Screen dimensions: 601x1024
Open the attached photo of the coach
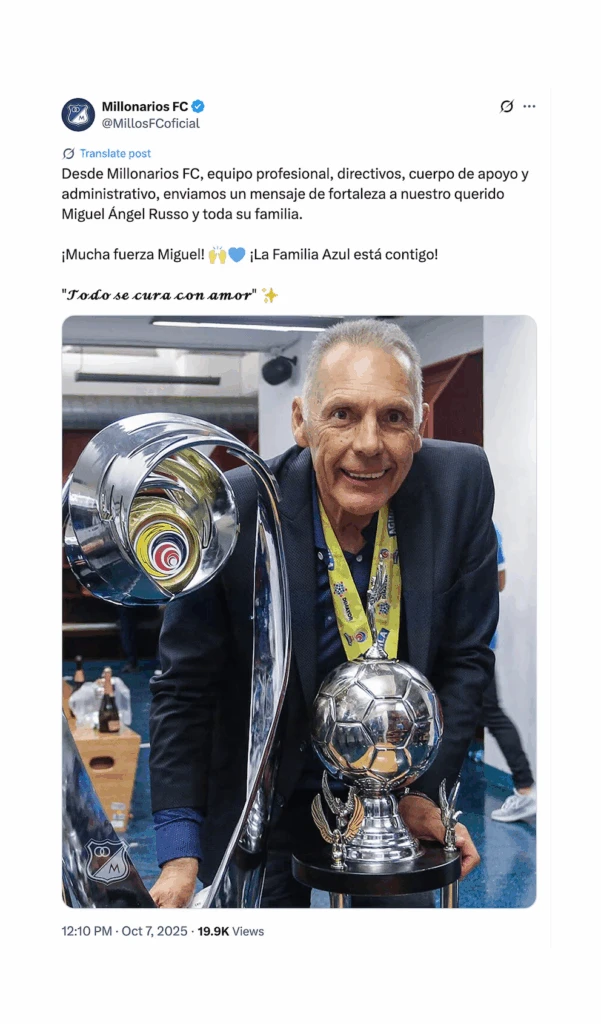click(x=299, y=612)
